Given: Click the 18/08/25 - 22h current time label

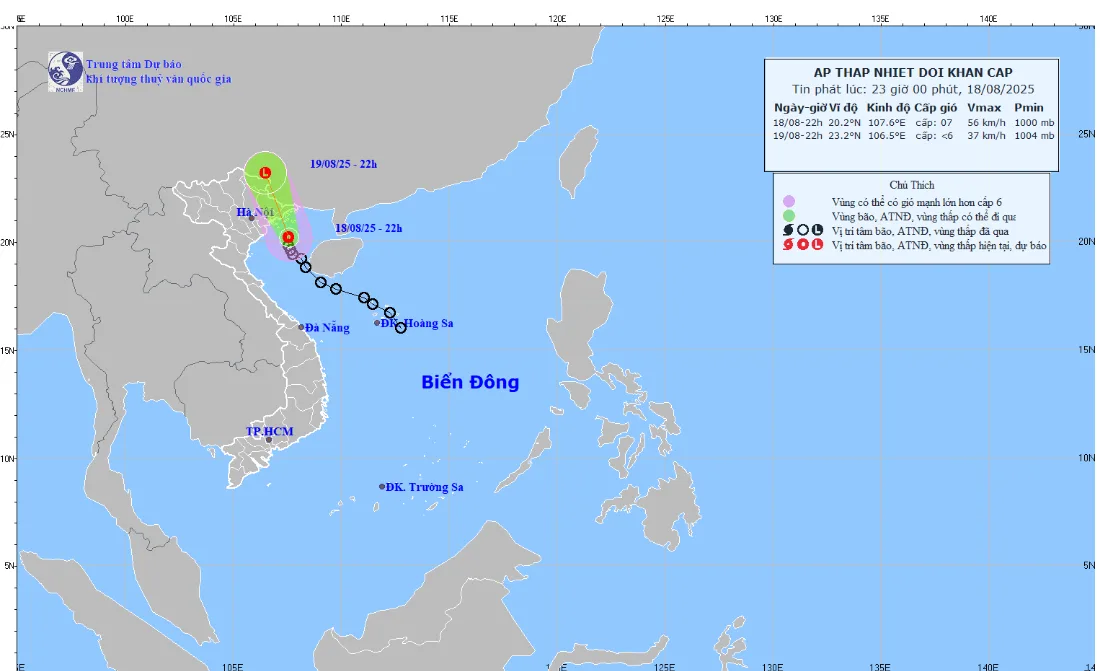Looking at the screenshot, I should point(369,228).
